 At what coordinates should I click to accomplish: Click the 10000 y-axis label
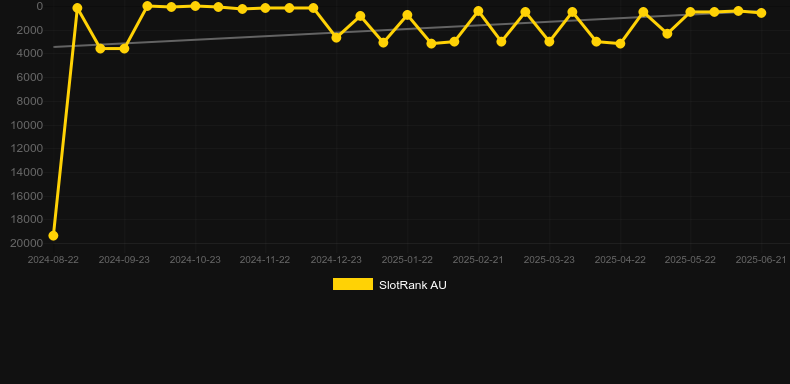(x=27, y=125)
